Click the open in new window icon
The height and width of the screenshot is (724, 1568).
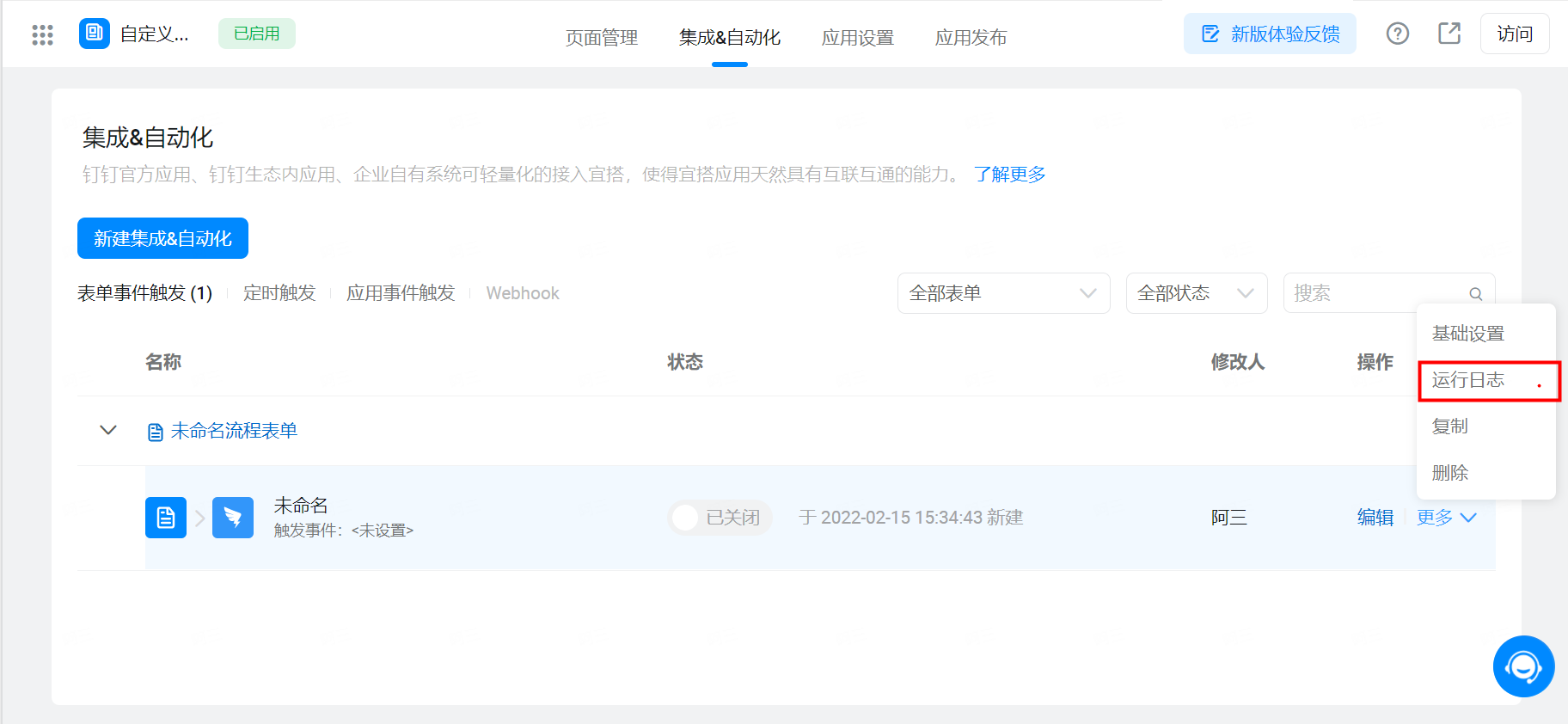(x=1449, y=34)
